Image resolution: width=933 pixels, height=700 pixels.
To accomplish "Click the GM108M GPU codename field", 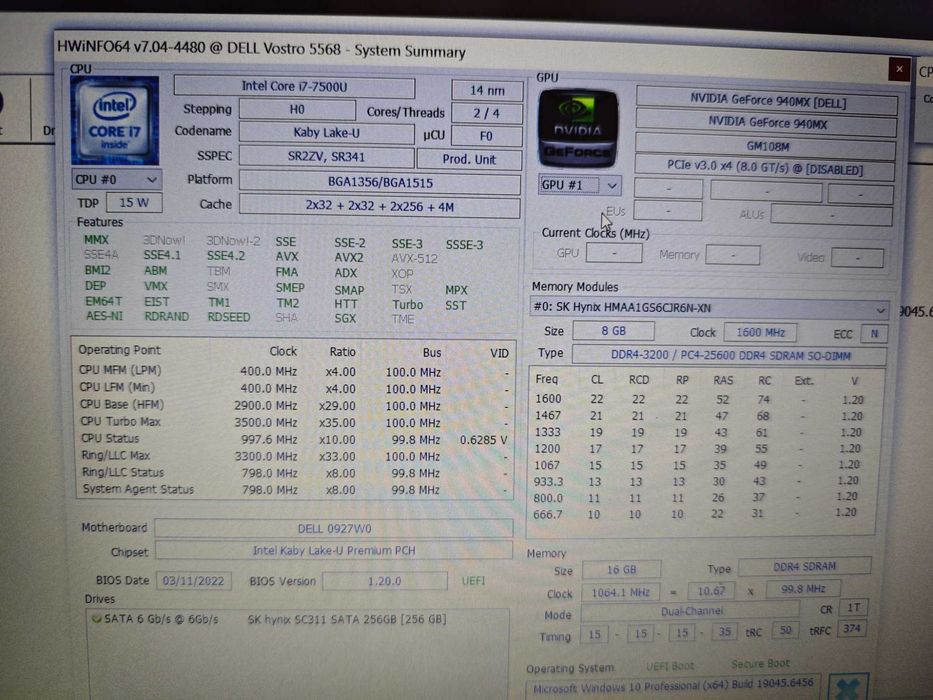I will coord(766,146).
